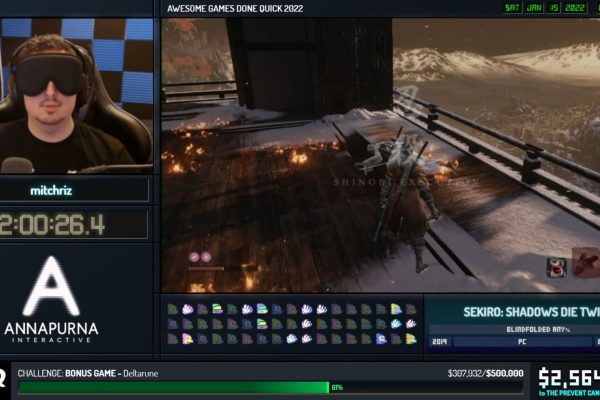Click the Challenge: Bonus Game – Deltarune label
600x400 pixels.
tap(88, 373)
